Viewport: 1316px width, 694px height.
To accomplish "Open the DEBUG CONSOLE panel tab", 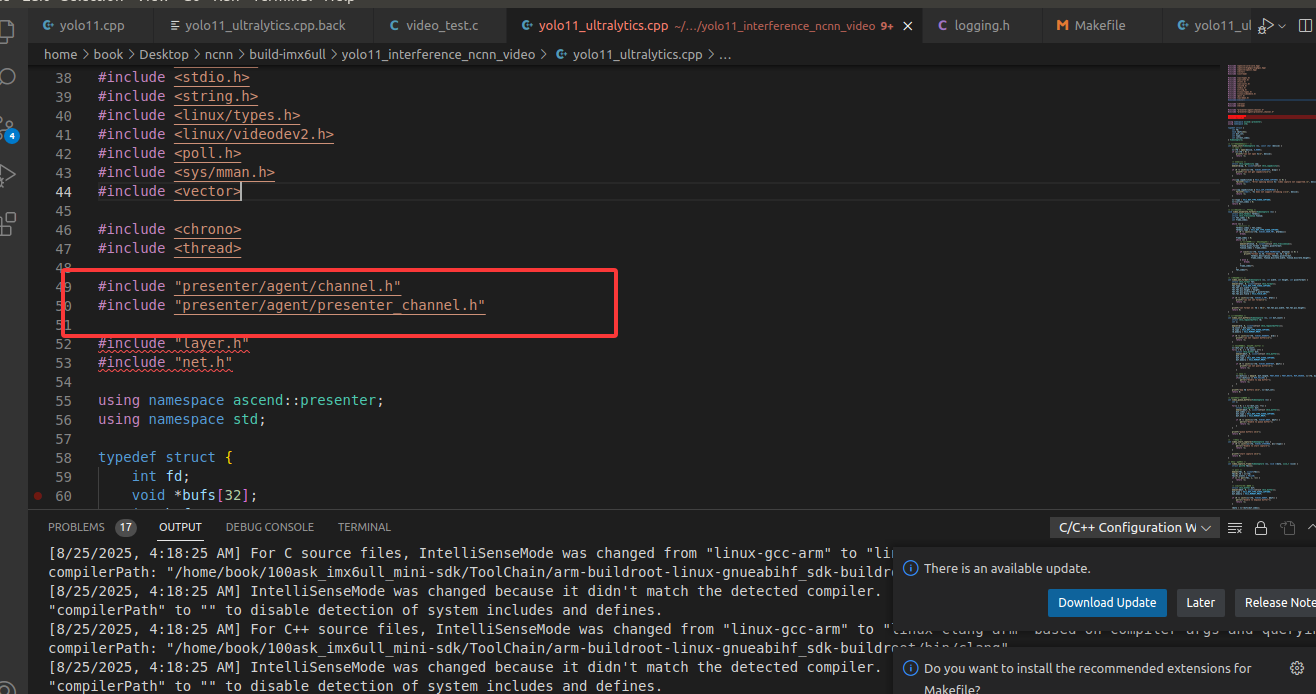I will click(x=269, y=527).
